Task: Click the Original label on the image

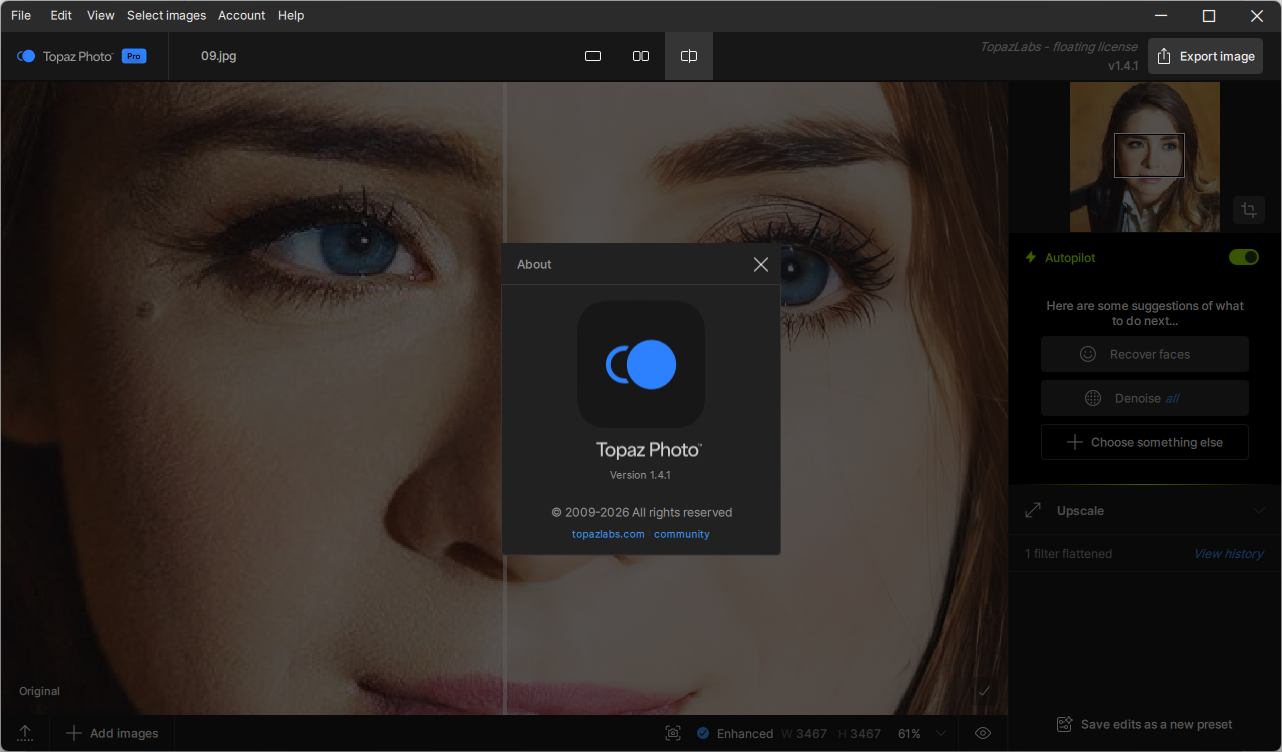Action: [x=39, y=691]
